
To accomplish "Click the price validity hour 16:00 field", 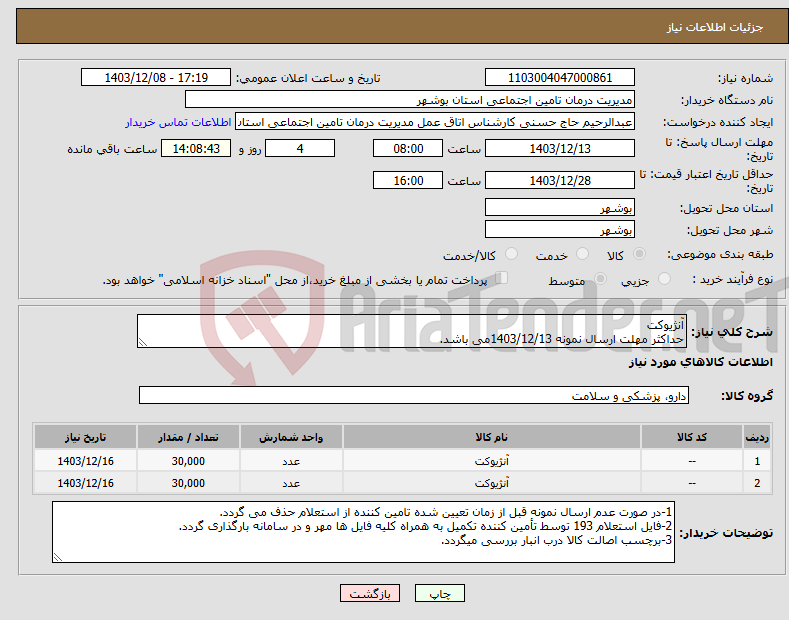I will (x=408, y=180).
